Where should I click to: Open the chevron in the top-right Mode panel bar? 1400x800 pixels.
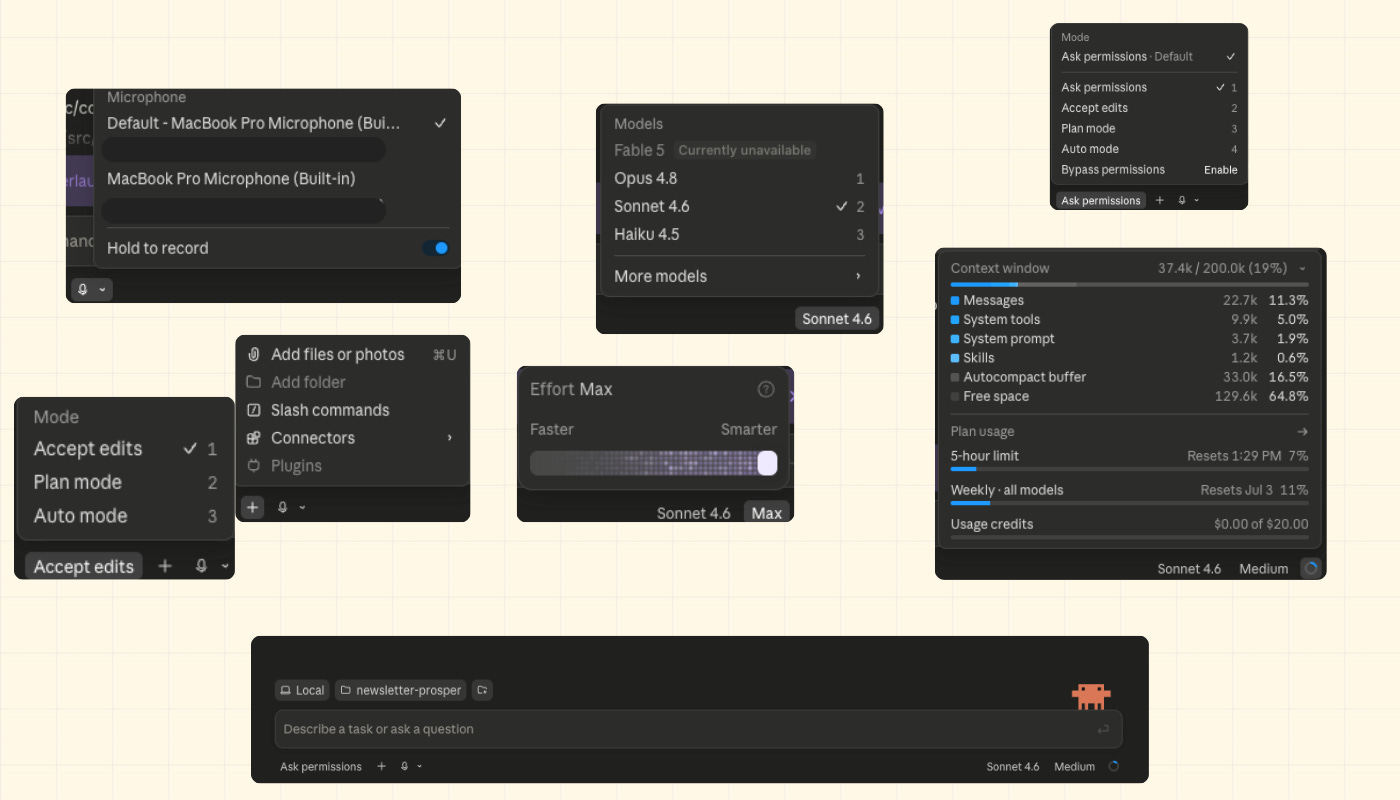pyautogui.click(x=1196, y=200)
